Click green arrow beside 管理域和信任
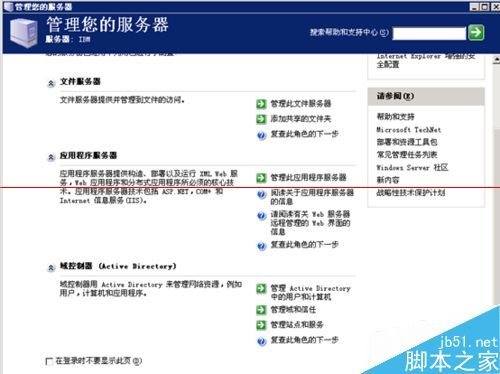The width and height of the screenshot is (500, 374). pos(261,310)
